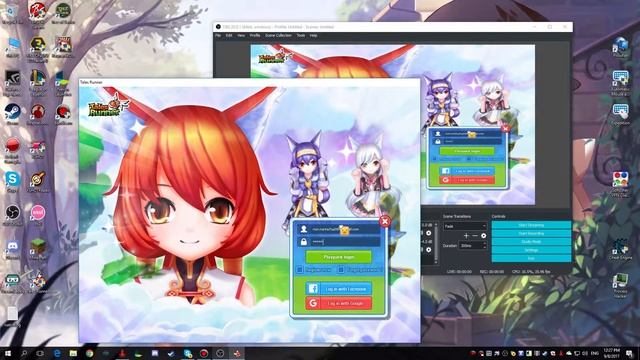Open the Cheat Engine desktop shortcut
640x360 pixels.
620,246
